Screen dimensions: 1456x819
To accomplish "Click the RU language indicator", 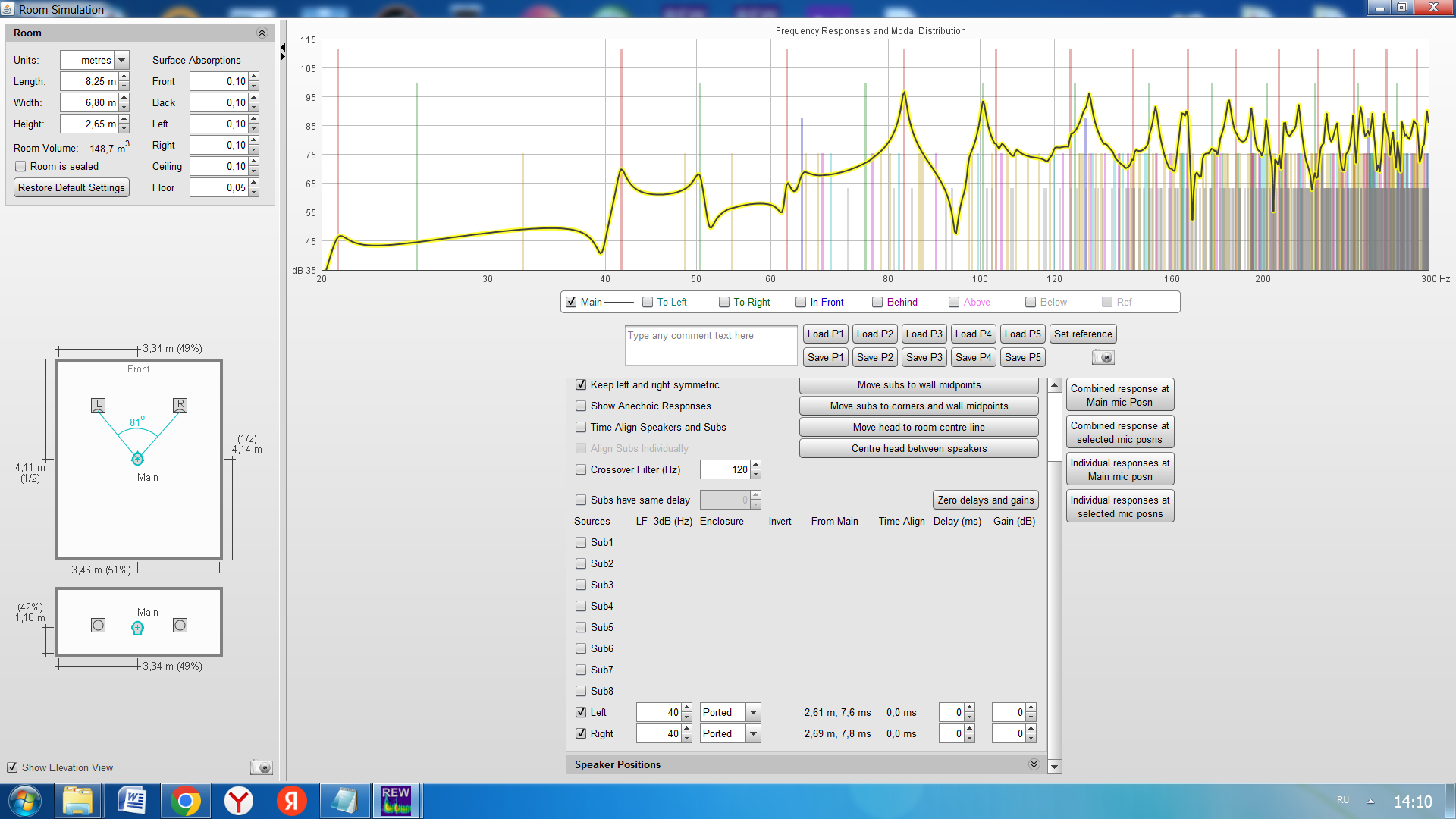I will (1343, 800).
